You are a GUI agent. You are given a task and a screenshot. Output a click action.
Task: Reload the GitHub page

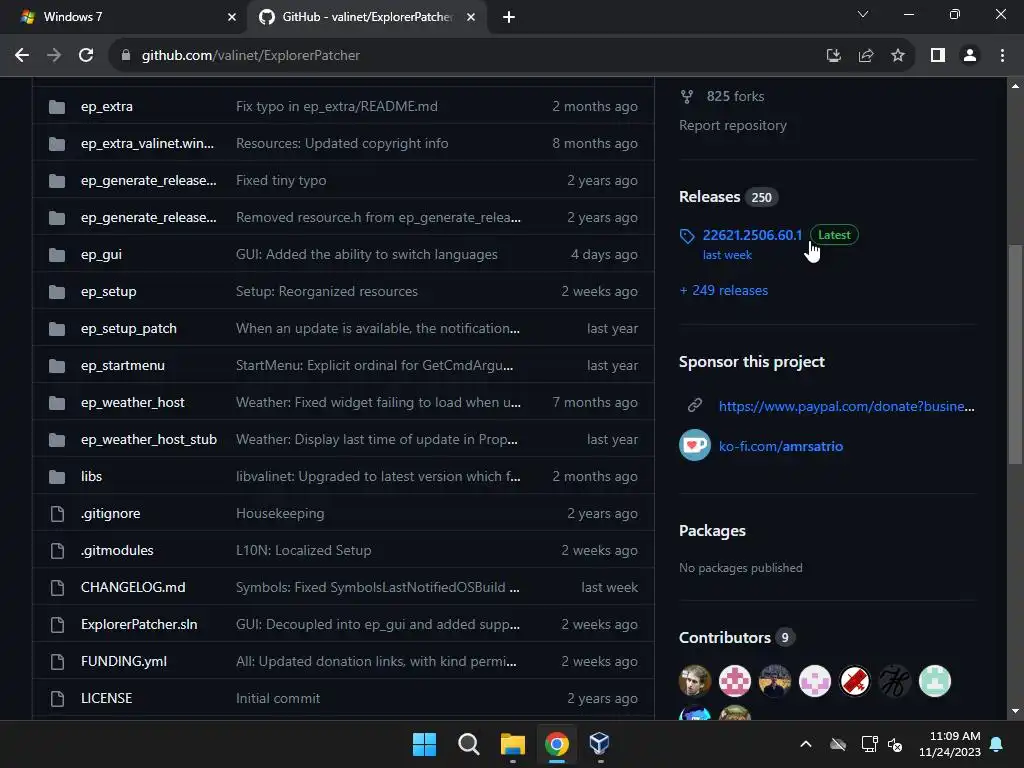(86, 56)
